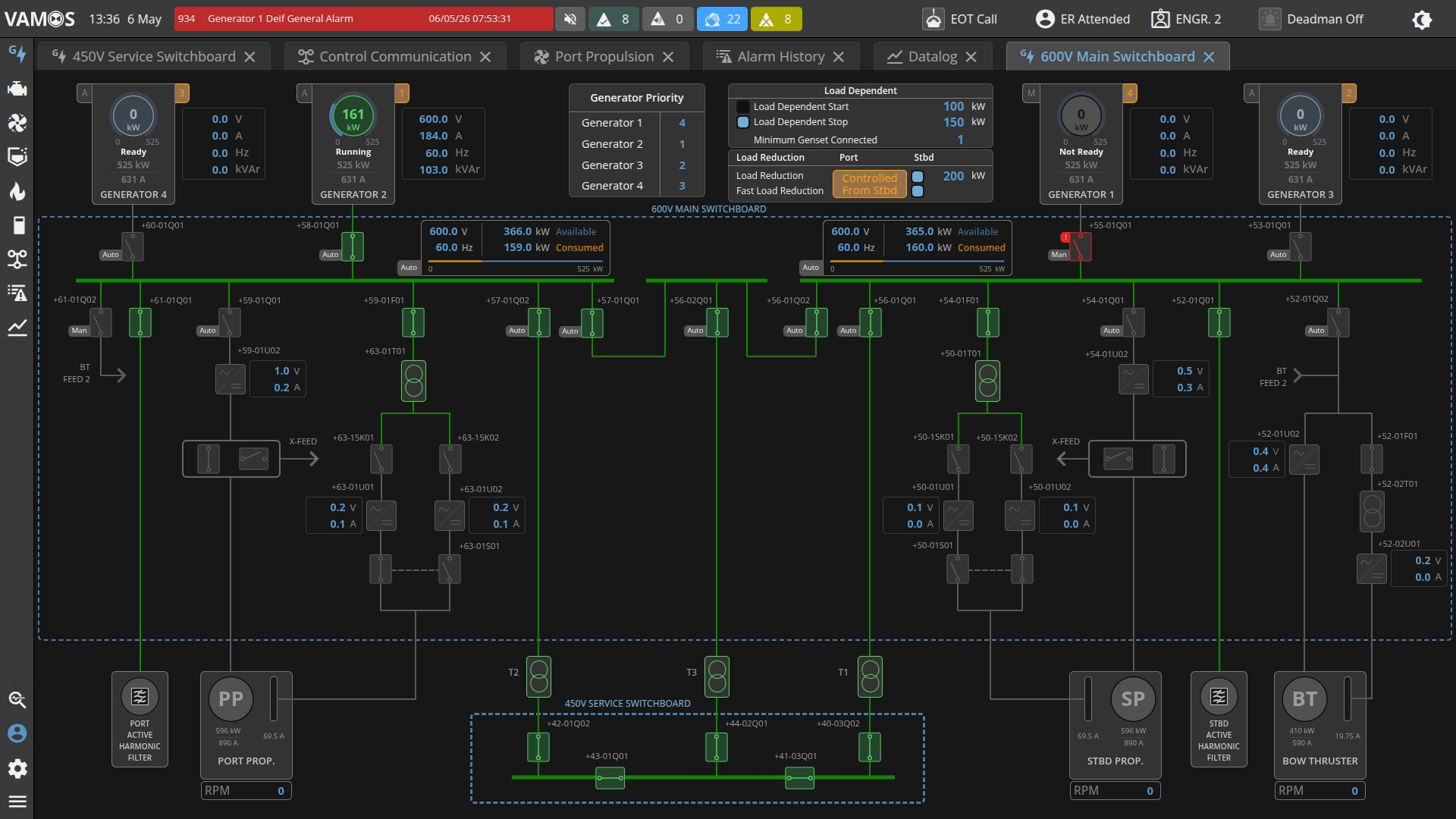The image size is (1456, 819).
Task: Toggle breaker +58-01Q01 for Generator 2
Action: pos(353,246)
